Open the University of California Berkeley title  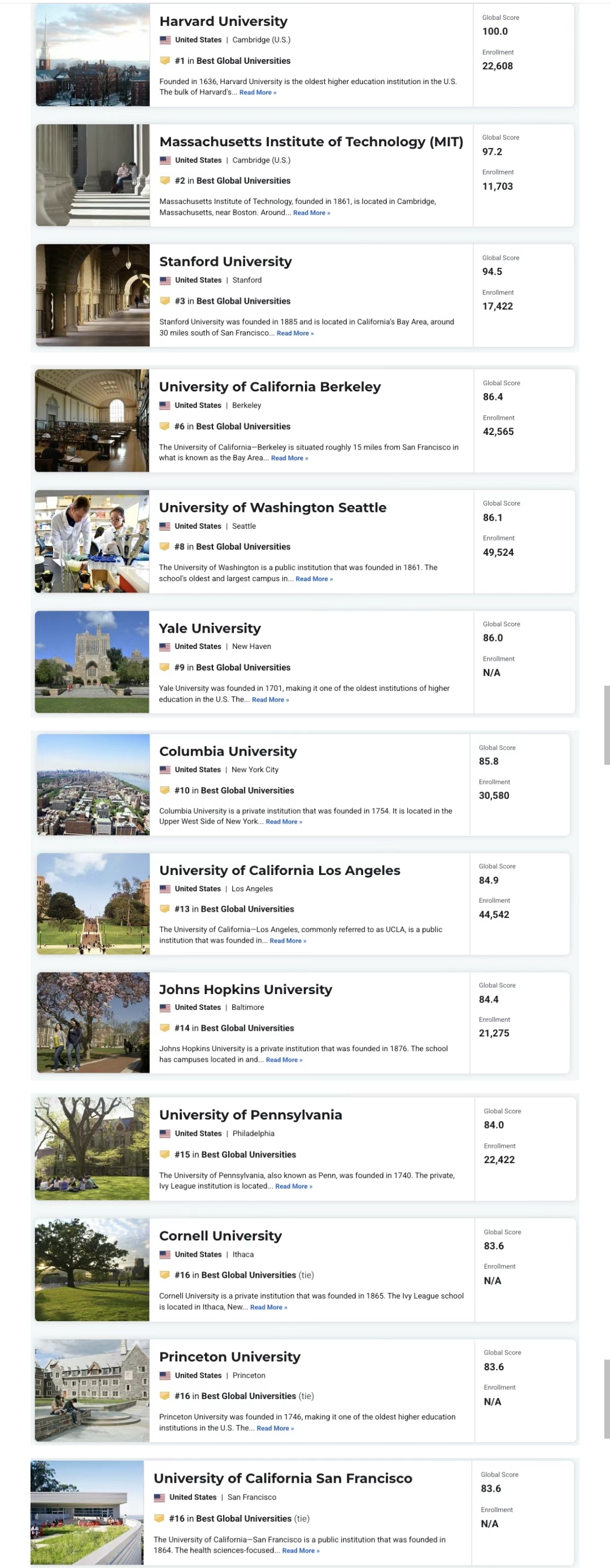[269, 387]
